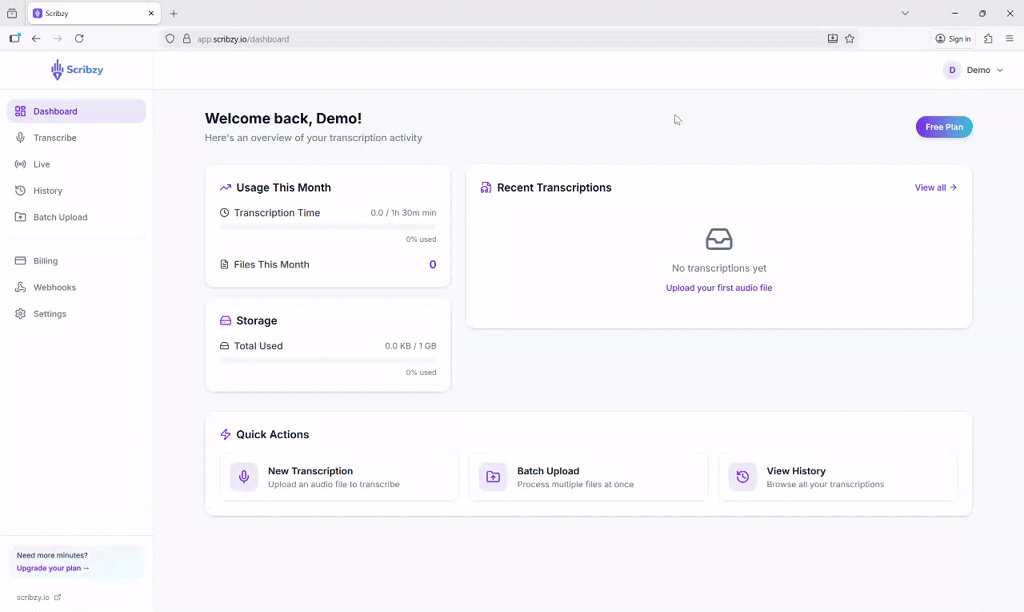Open New Transcription microphone icon
This screenshot has width=1024, height=612.
[244, 477]
